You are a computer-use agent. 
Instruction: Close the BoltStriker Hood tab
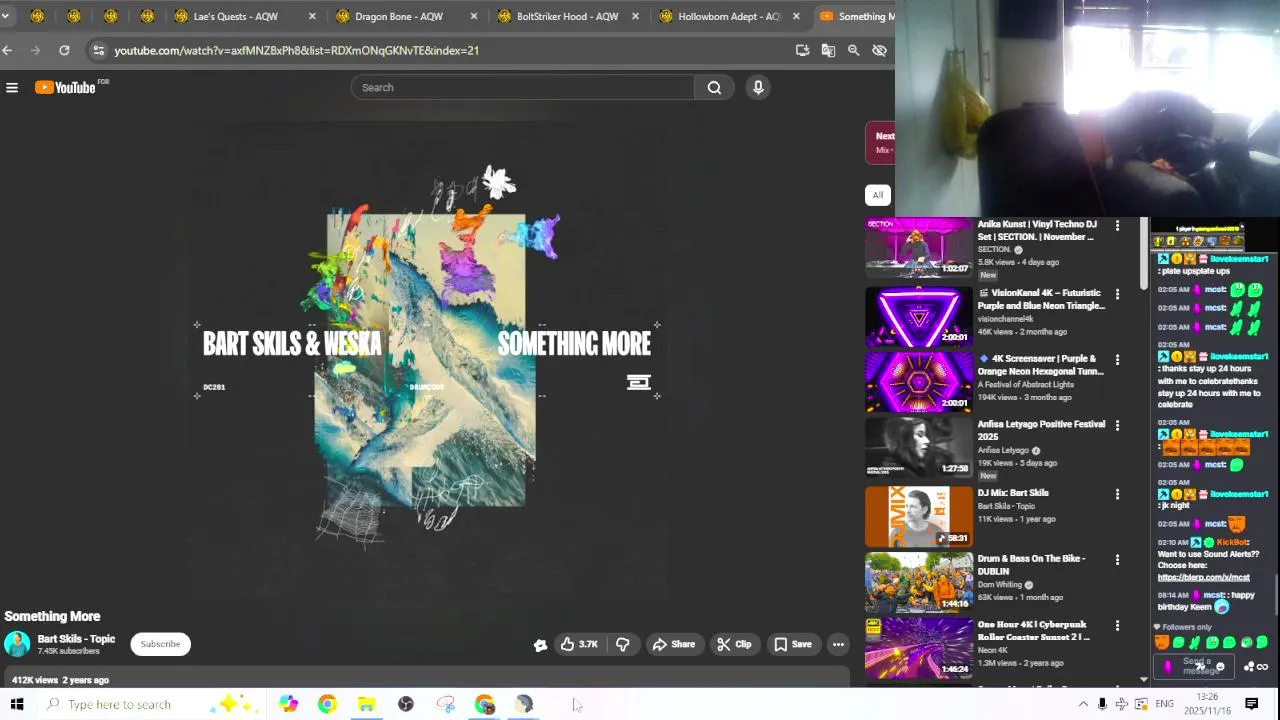635,16
